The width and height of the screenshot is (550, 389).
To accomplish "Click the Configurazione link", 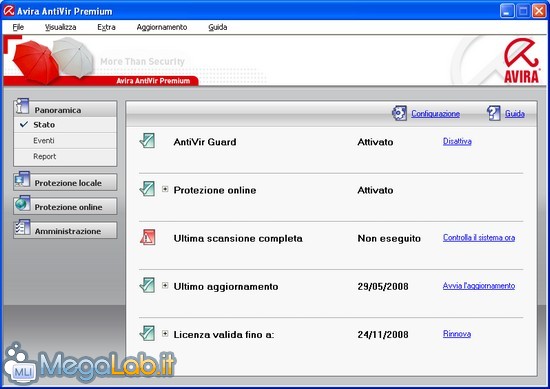I will [435, 114].
